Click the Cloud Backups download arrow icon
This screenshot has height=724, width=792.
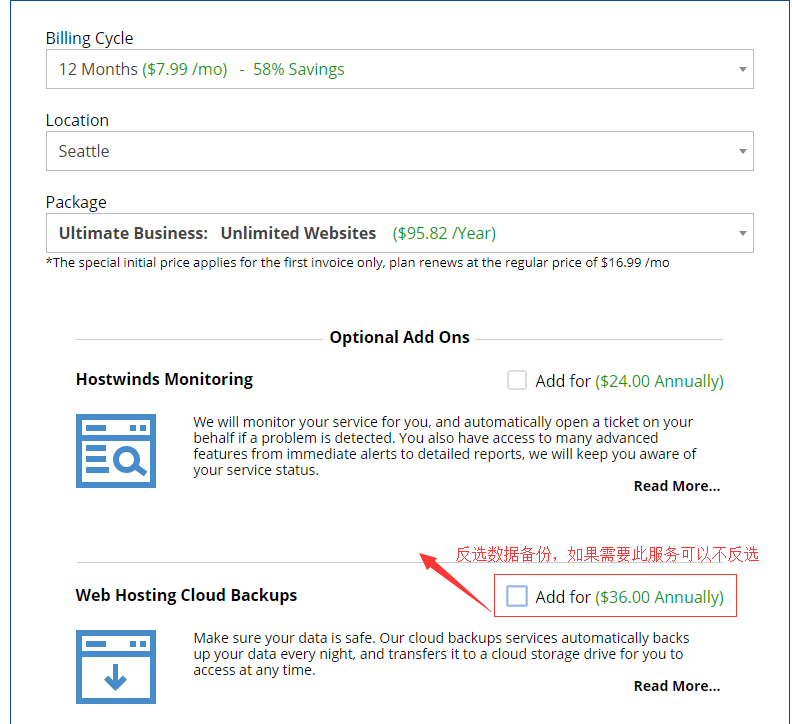click(x=116, y=667)
